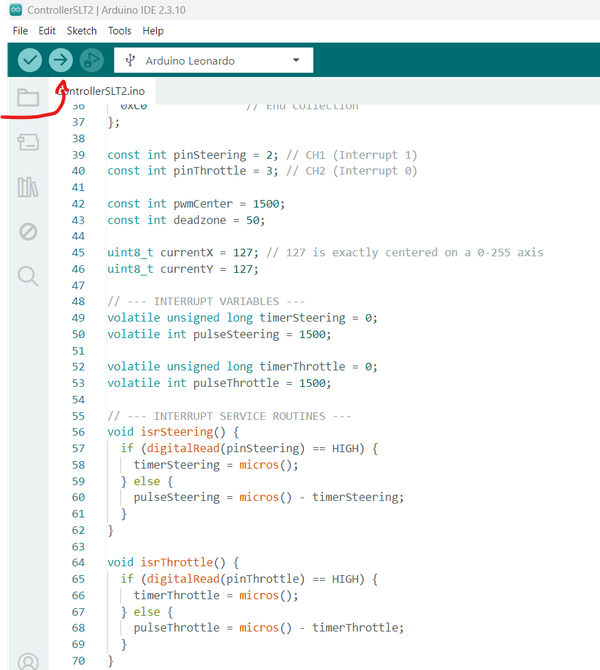Click line number 64 in gutter
Viewport: 600px width, 670px height.
[78, 562]
